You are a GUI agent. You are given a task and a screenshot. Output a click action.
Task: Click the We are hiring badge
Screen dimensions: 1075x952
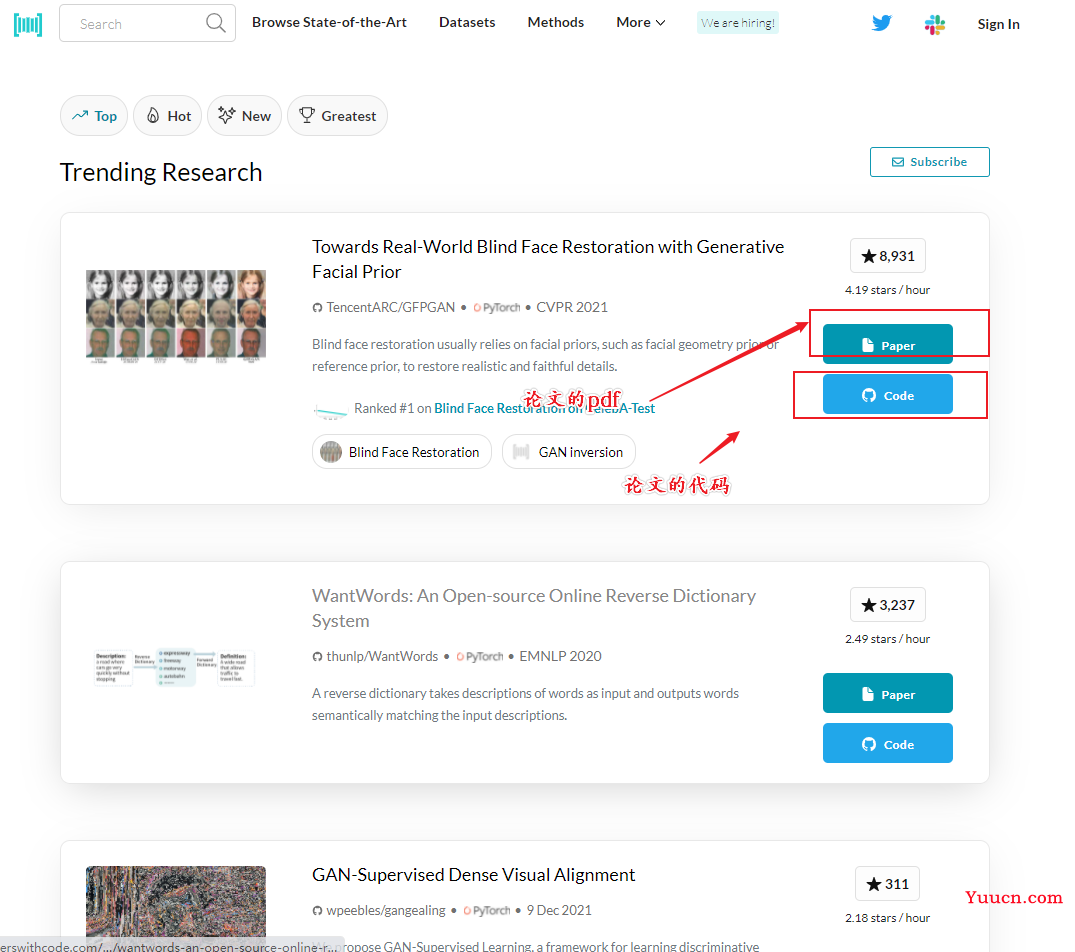pyautogui.click(x=738, y=23)
